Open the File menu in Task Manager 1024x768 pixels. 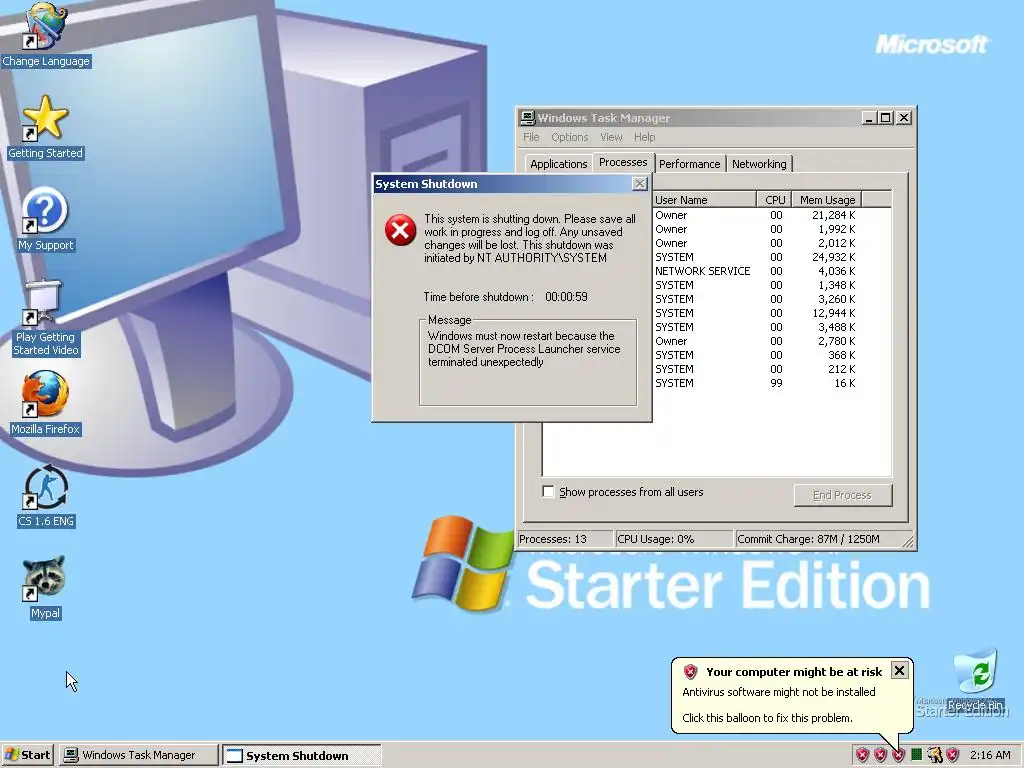531,137
